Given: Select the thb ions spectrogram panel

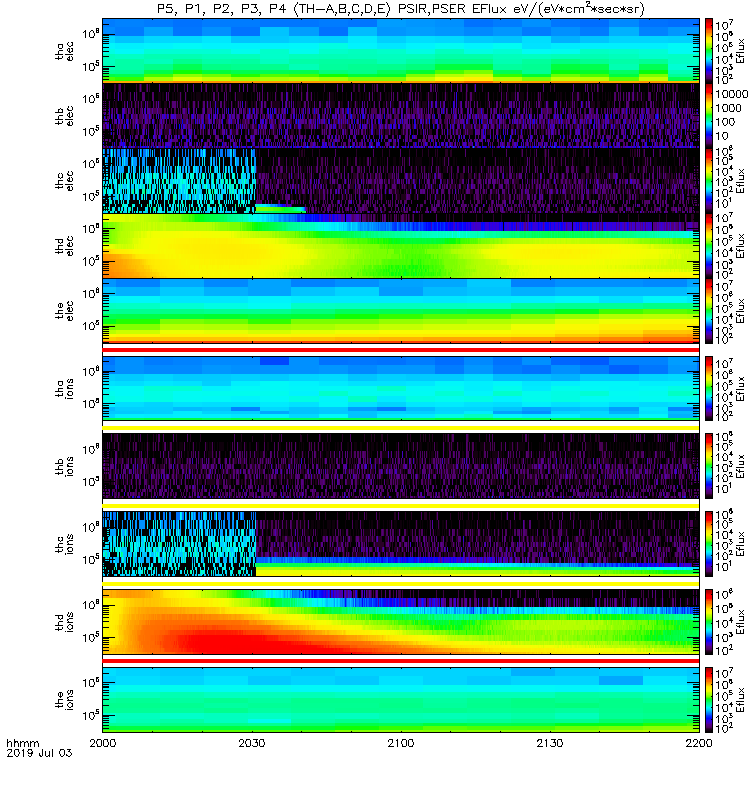Looking at the screenshot, I should click(x=401, y=466).
